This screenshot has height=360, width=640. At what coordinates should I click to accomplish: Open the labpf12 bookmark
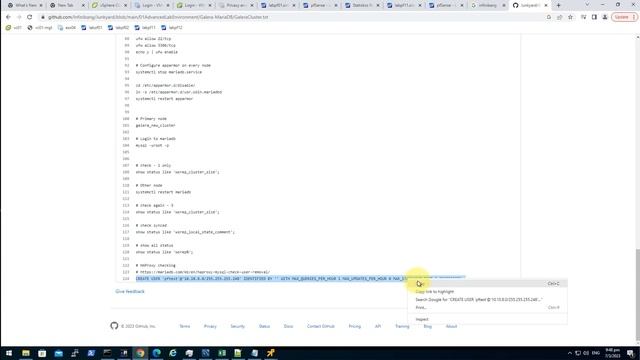pyautogui.click(x=172, y=28)
